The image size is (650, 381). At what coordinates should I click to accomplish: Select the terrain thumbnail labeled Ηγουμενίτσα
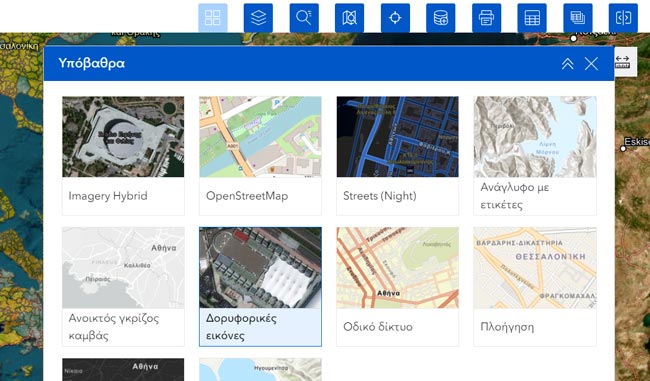point(260,369)
